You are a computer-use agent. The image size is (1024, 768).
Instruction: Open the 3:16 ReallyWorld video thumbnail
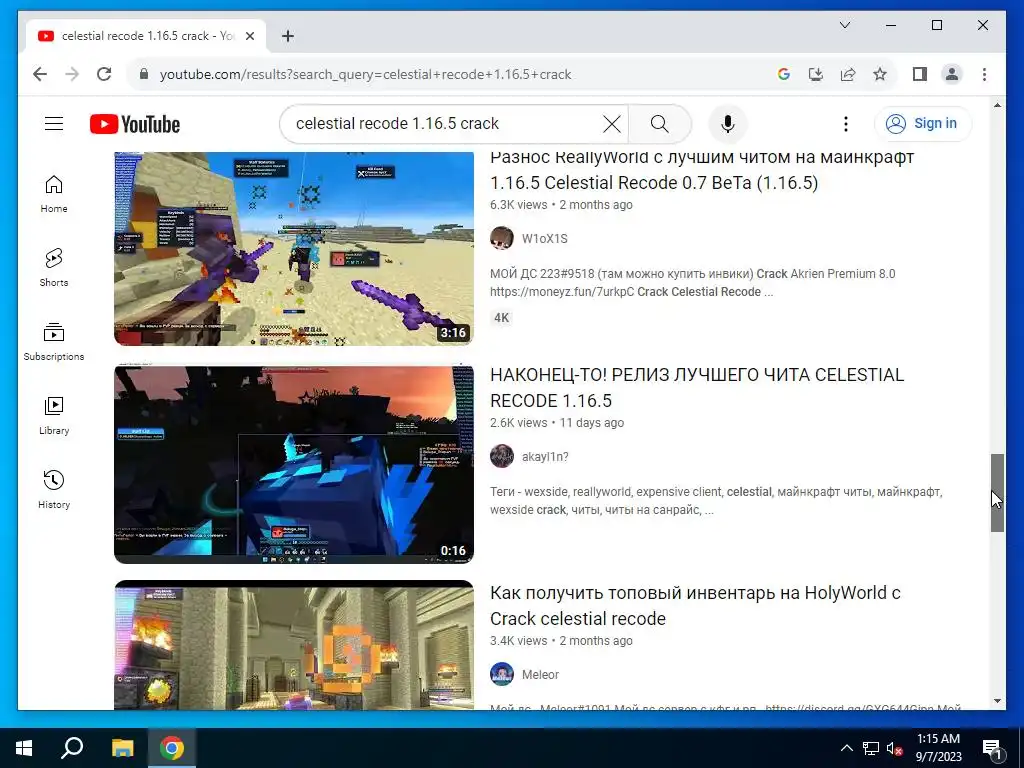tap(294, 249)
